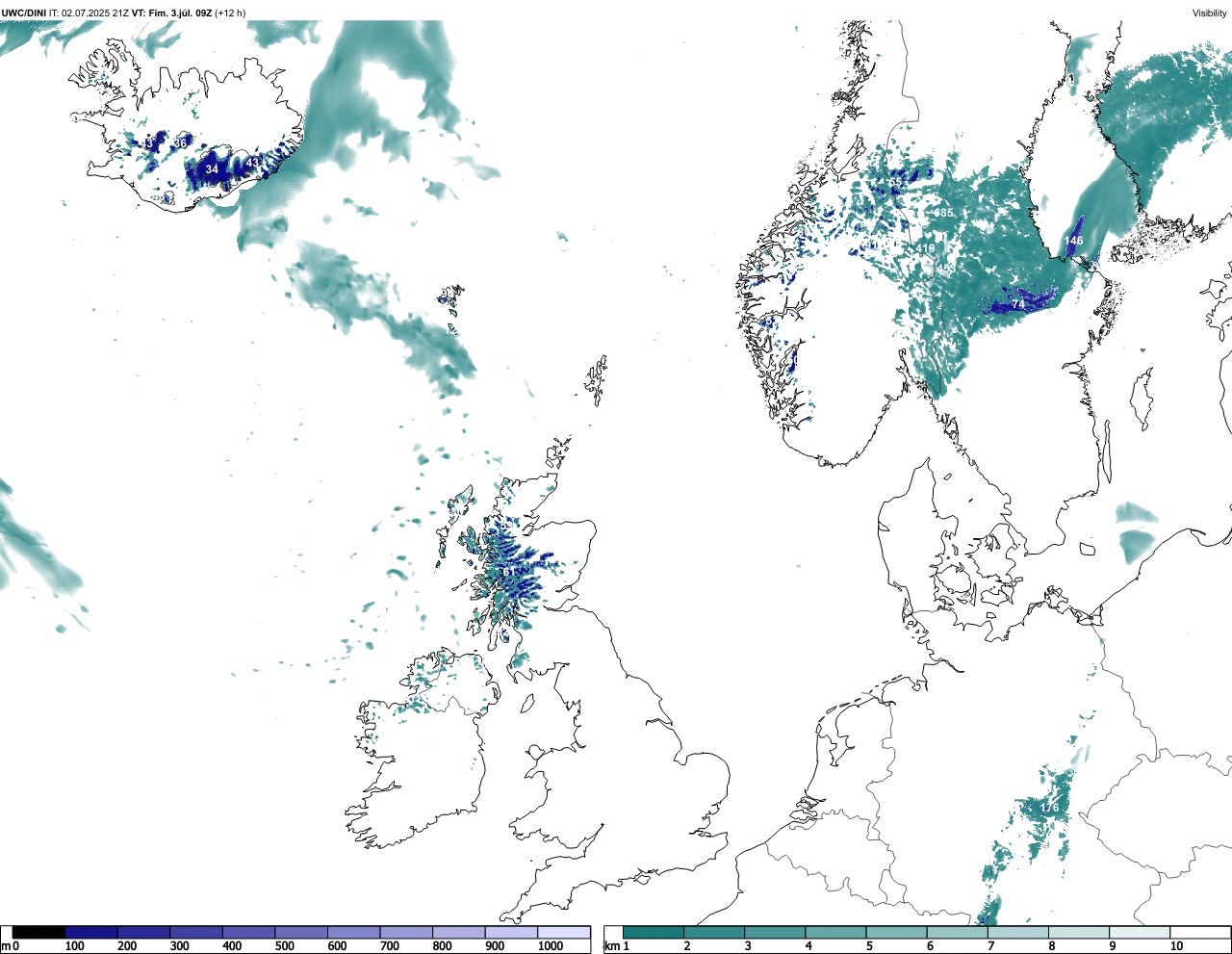The height and width of the screenshot is (954, 1232).
Task: Pick the 5–6 km legend color block
Action: click(896, 932)
